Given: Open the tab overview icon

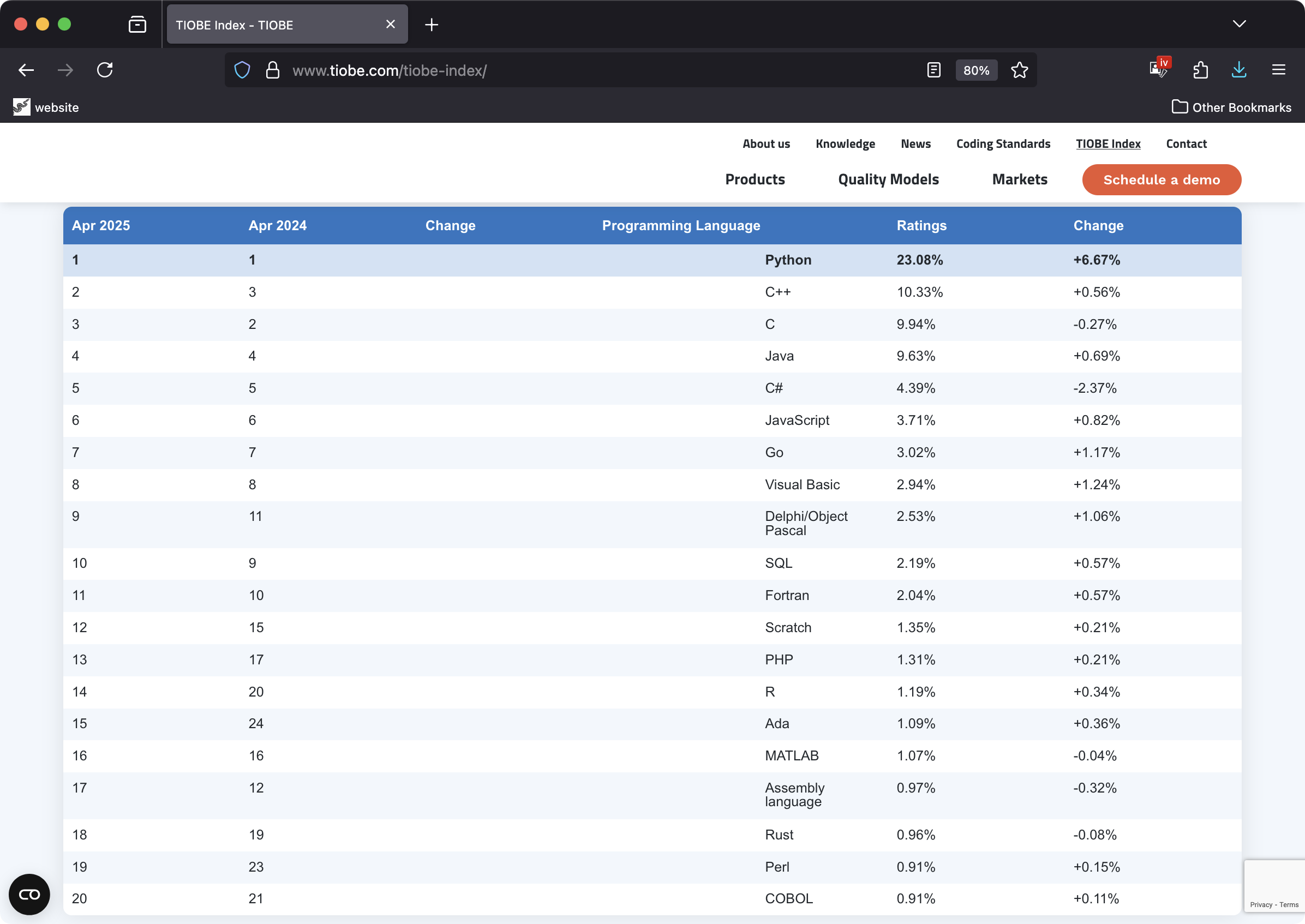Looking at the screenshot, I should coord(137,25).
